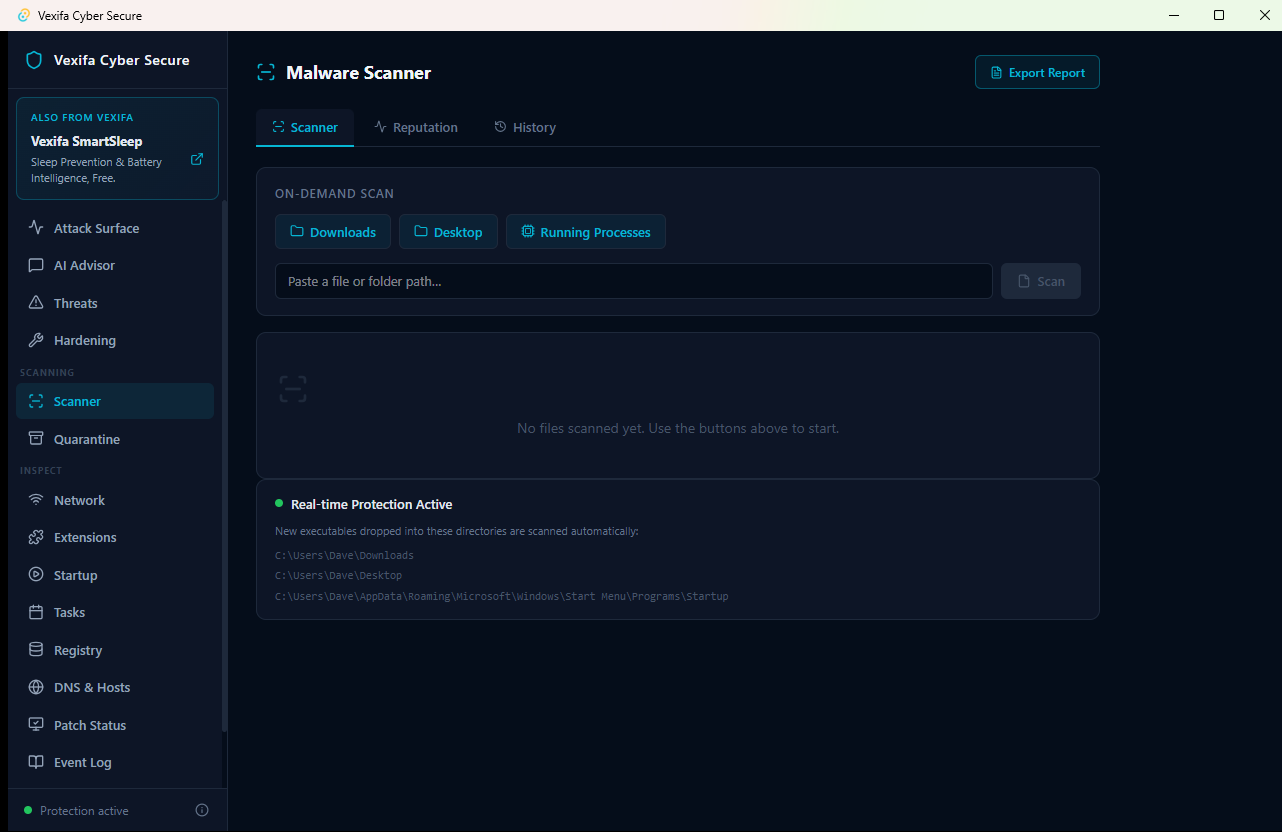
Task: Click the Vexifa app icon in the title bar
Action: click(24, 15)
